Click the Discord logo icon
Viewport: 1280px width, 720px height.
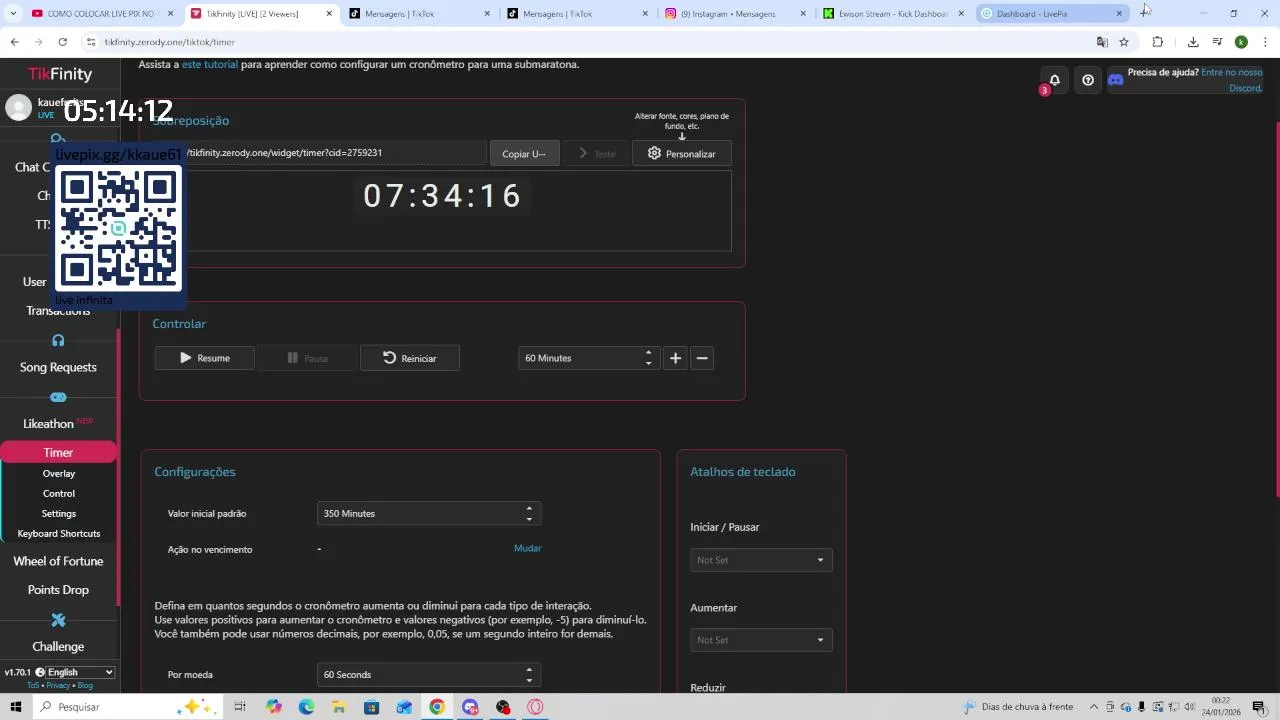[x=1116, y=80]
